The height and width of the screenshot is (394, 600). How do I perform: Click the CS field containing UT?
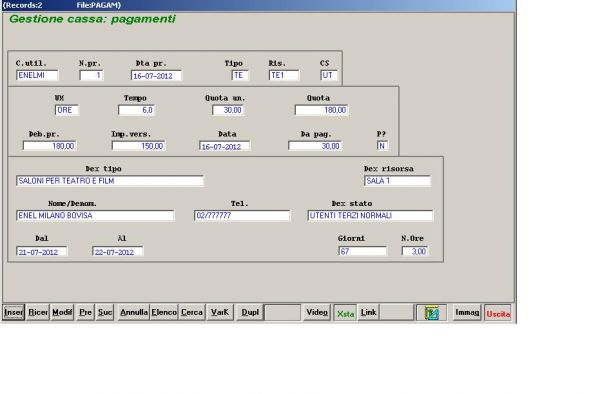(x=329, y=75)
